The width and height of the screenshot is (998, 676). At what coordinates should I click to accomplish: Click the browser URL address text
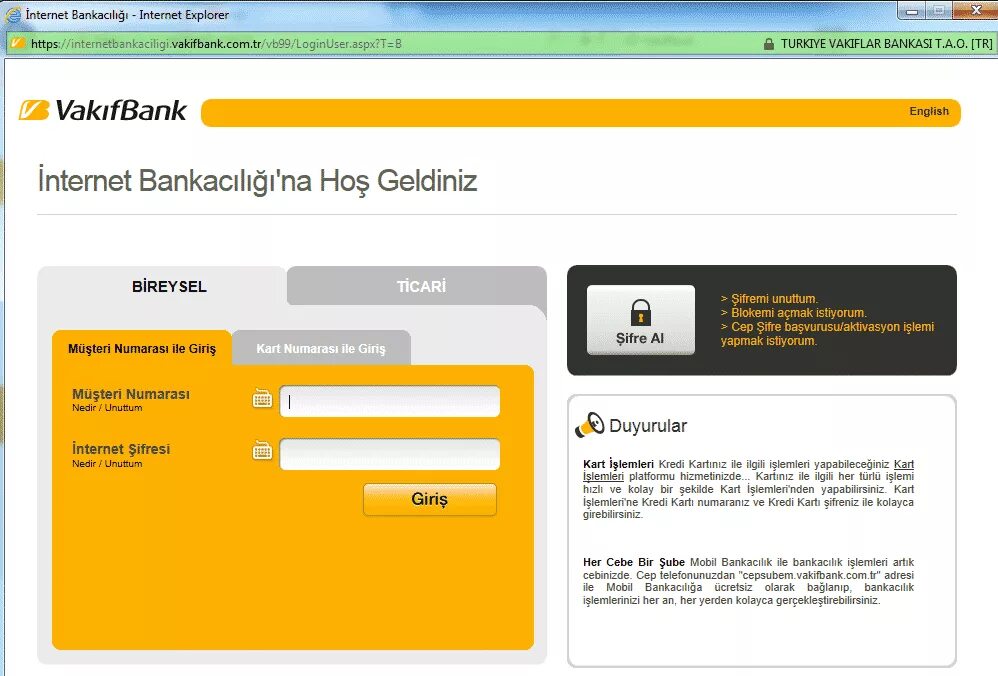(216, 44)
